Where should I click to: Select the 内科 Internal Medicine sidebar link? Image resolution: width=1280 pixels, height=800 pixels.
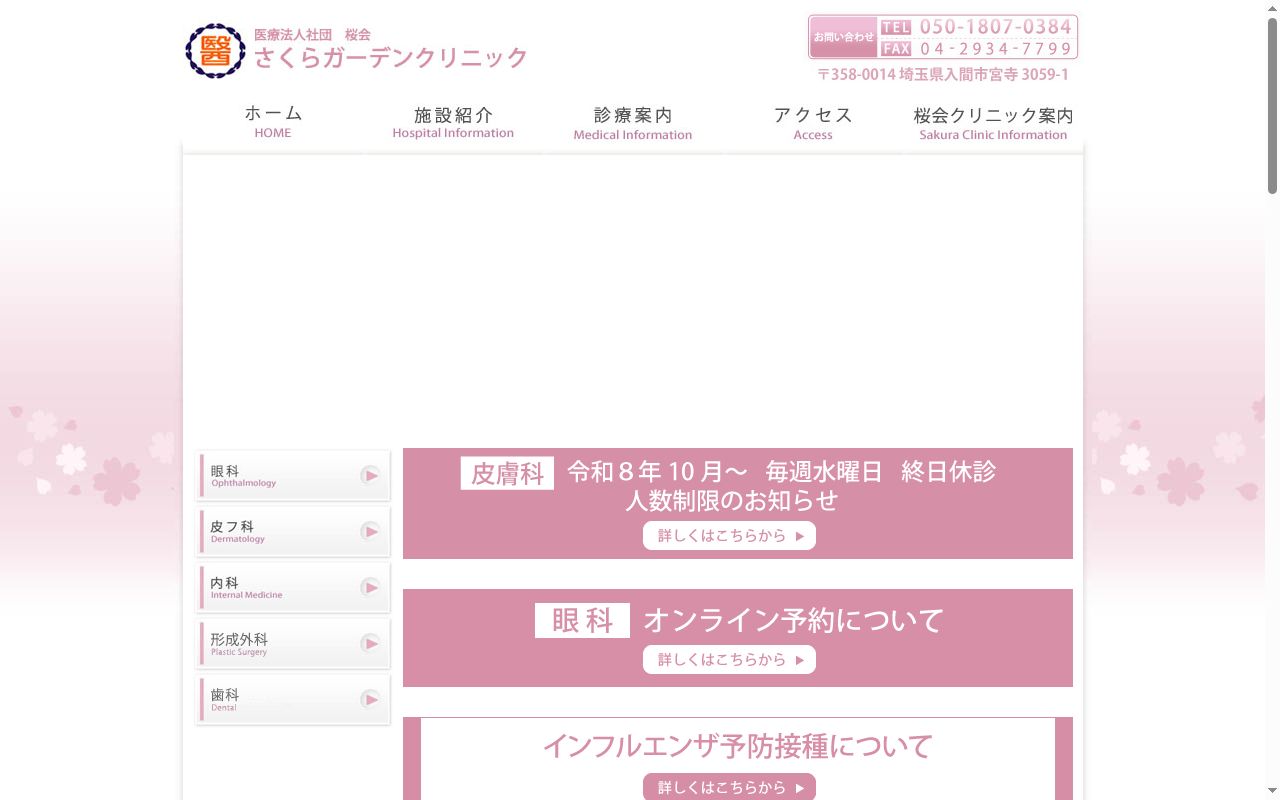click(x=293, y=587)
